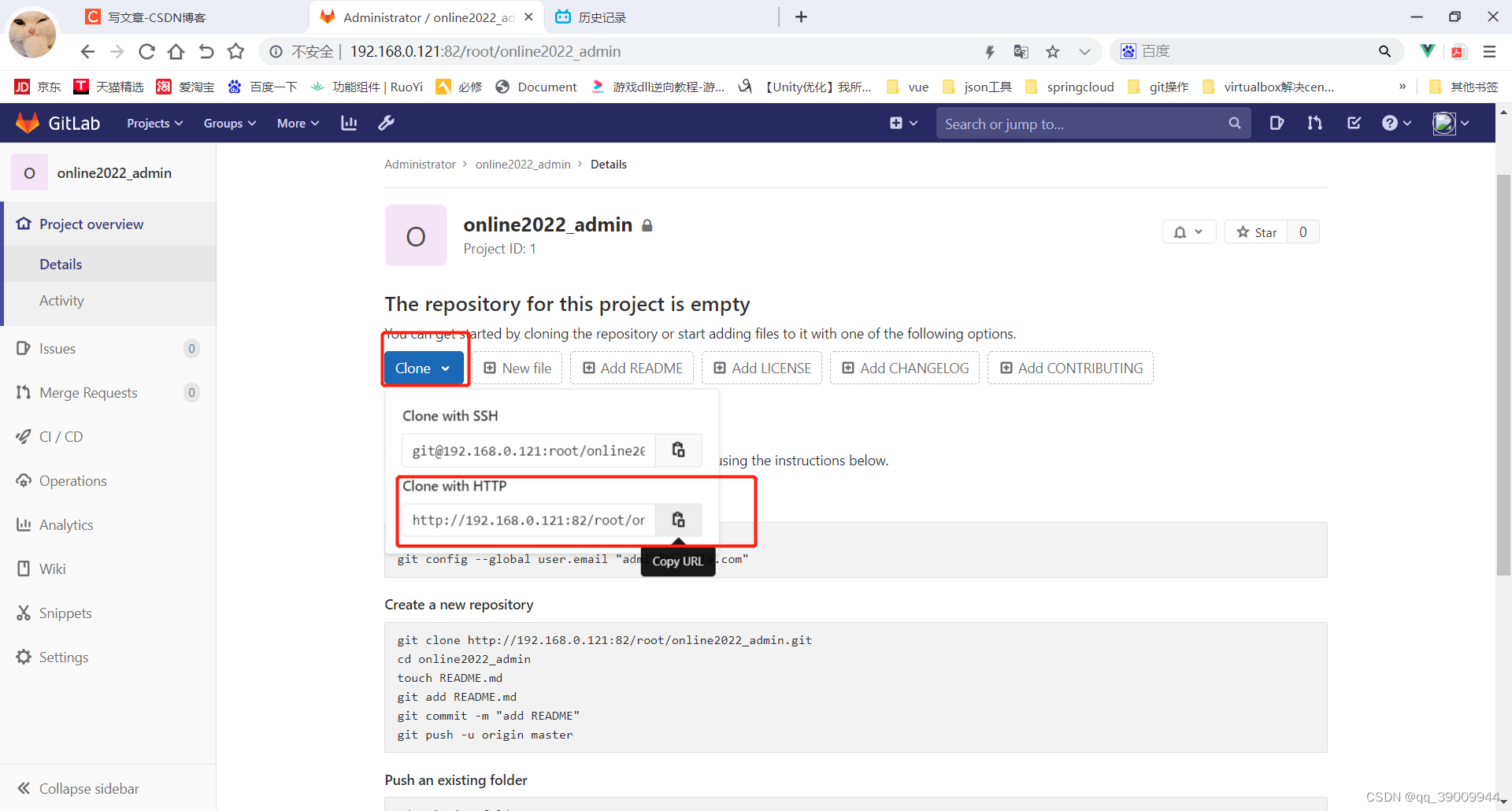
Task: Click the star icon left of address bar
Action: [235, 51]
